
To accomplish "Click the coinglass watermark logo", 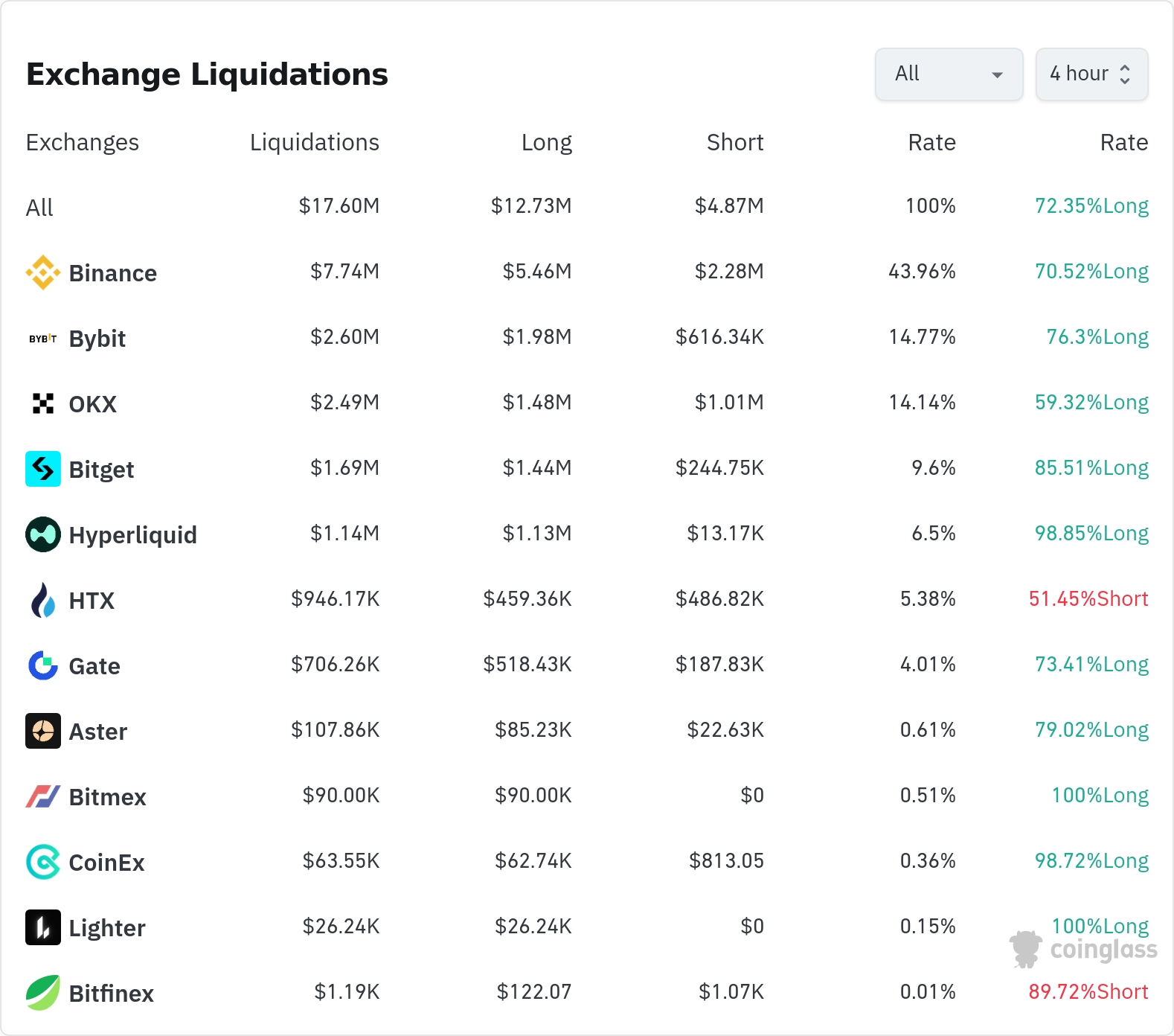I will tap(1083, 950).
